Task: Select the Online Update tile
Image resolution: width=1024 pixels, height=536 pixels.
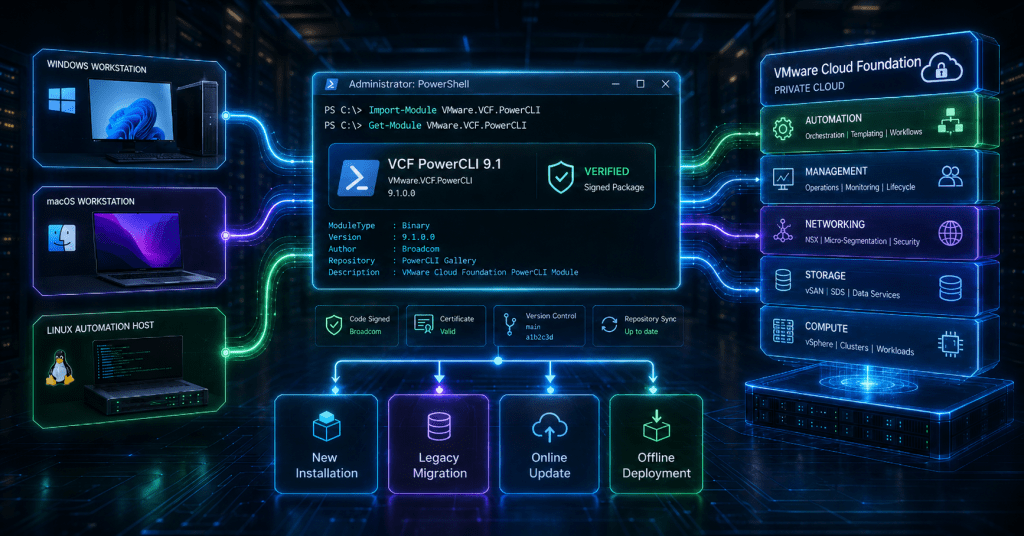Action: pos(549,444)
